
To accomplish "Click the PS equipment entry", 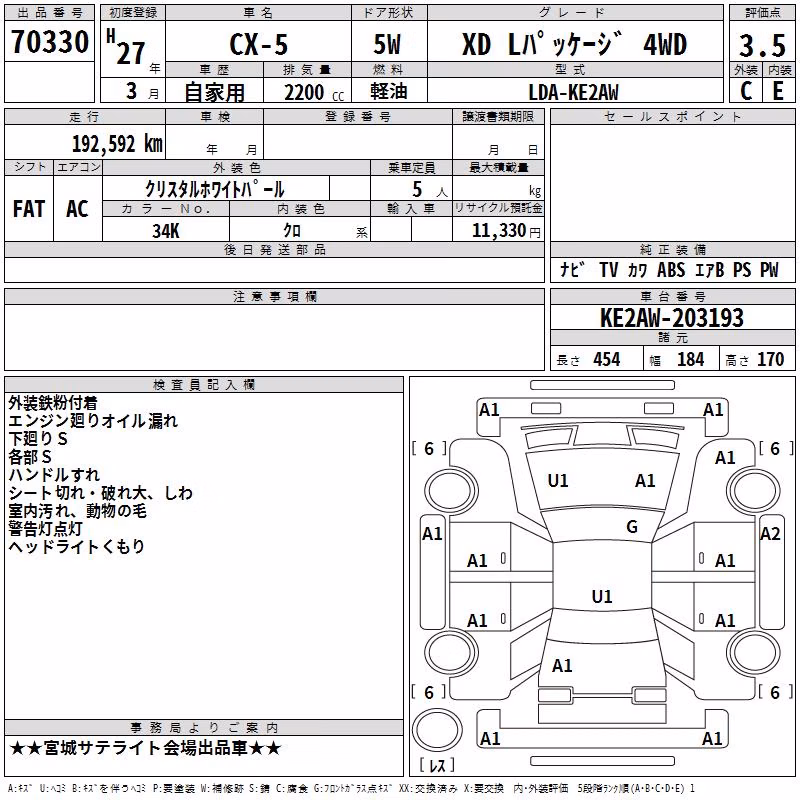I will [x=742, y=270].
